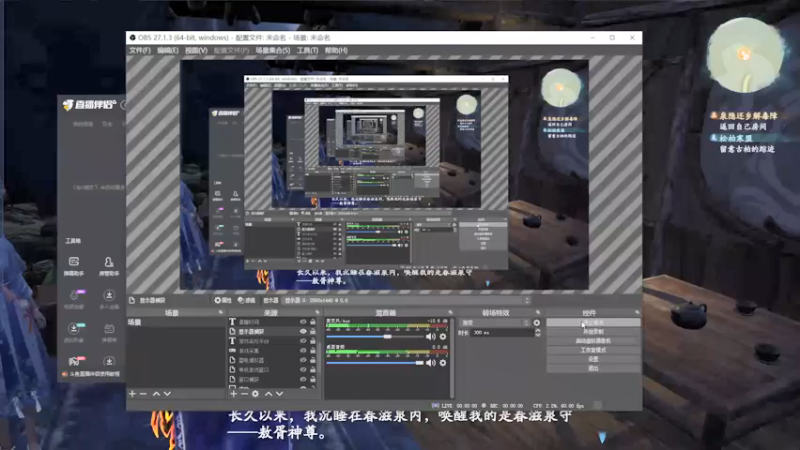The height and width of the screenshot is (450, 800).
Task: Click 退出 exit button in controls
Action: coord(593,368)
